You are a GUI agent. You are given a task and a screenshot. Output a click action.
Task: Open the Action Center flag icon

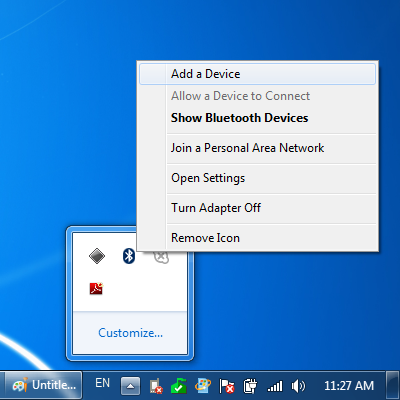226,386
